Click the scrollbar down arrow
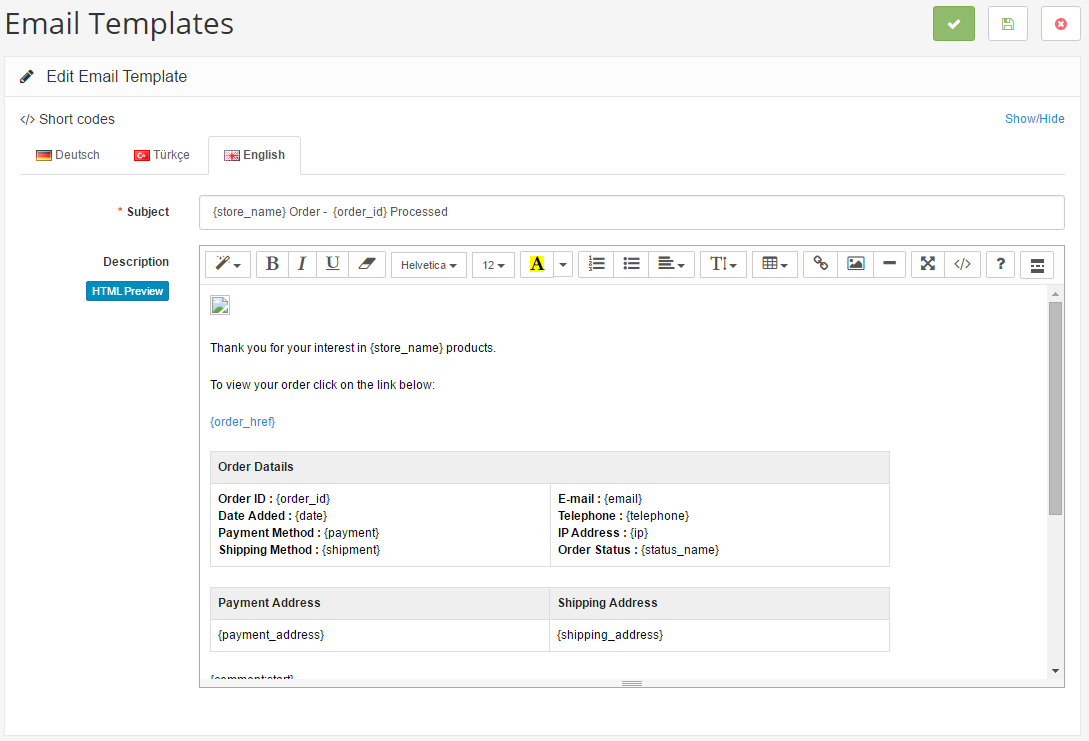1089x741 pixels. click(x=1055, y=671)
